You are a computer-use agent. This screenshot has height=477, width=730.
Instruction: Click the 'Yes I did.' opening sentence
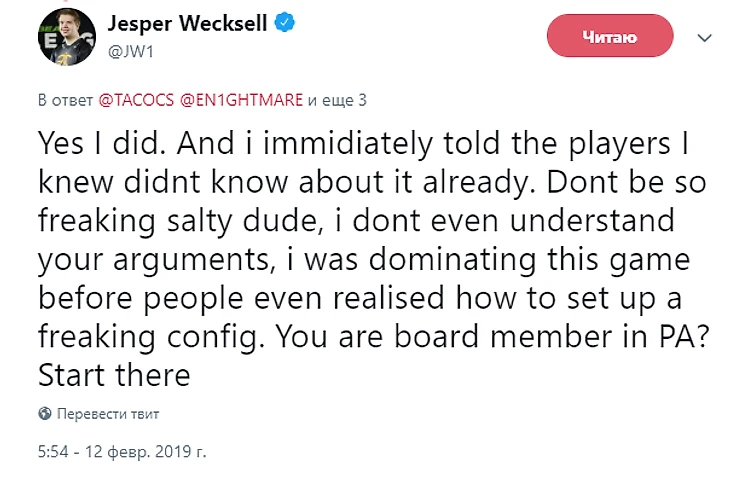coord(101,143)
